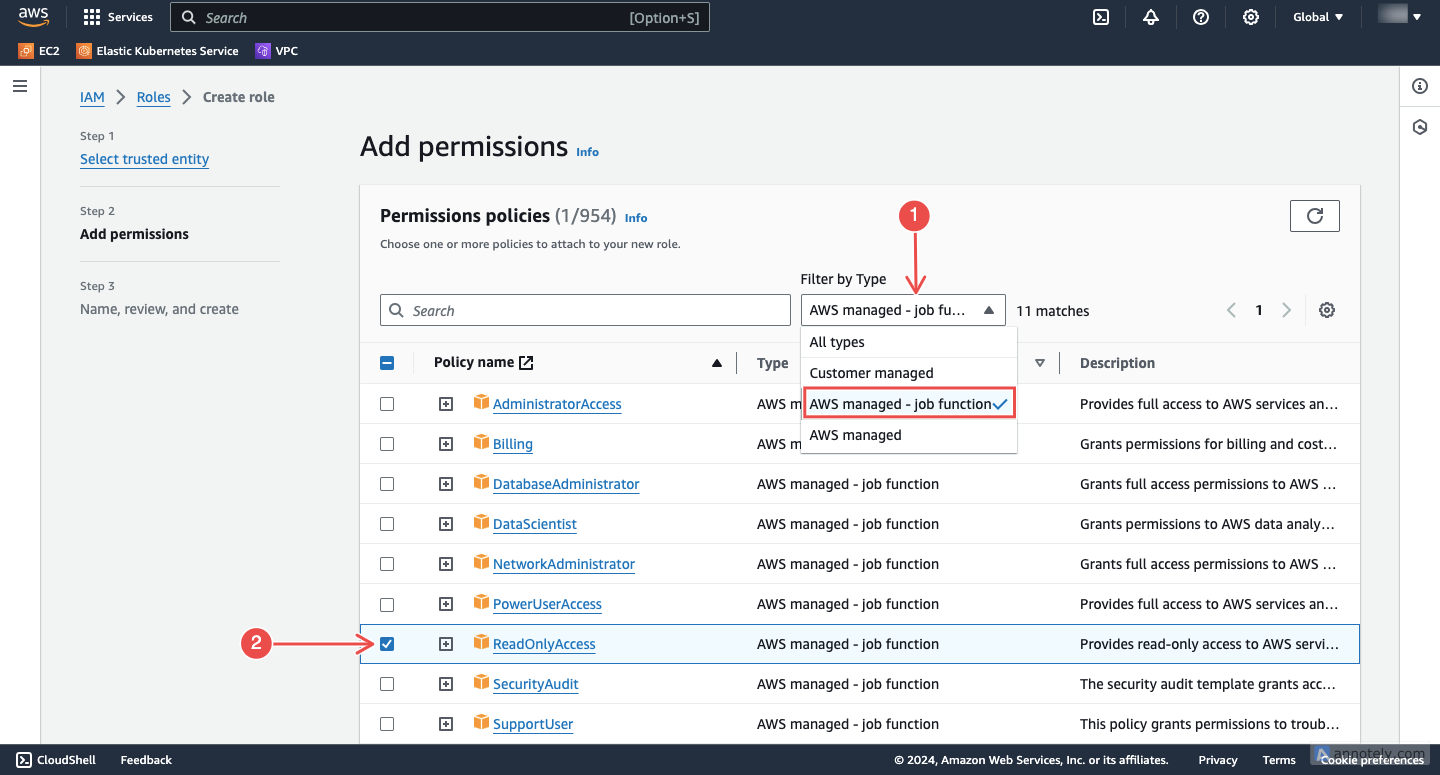1440x775 pixels.
Task: Open the DatabaseAdministrator policy link
Action: pos(566,483)
